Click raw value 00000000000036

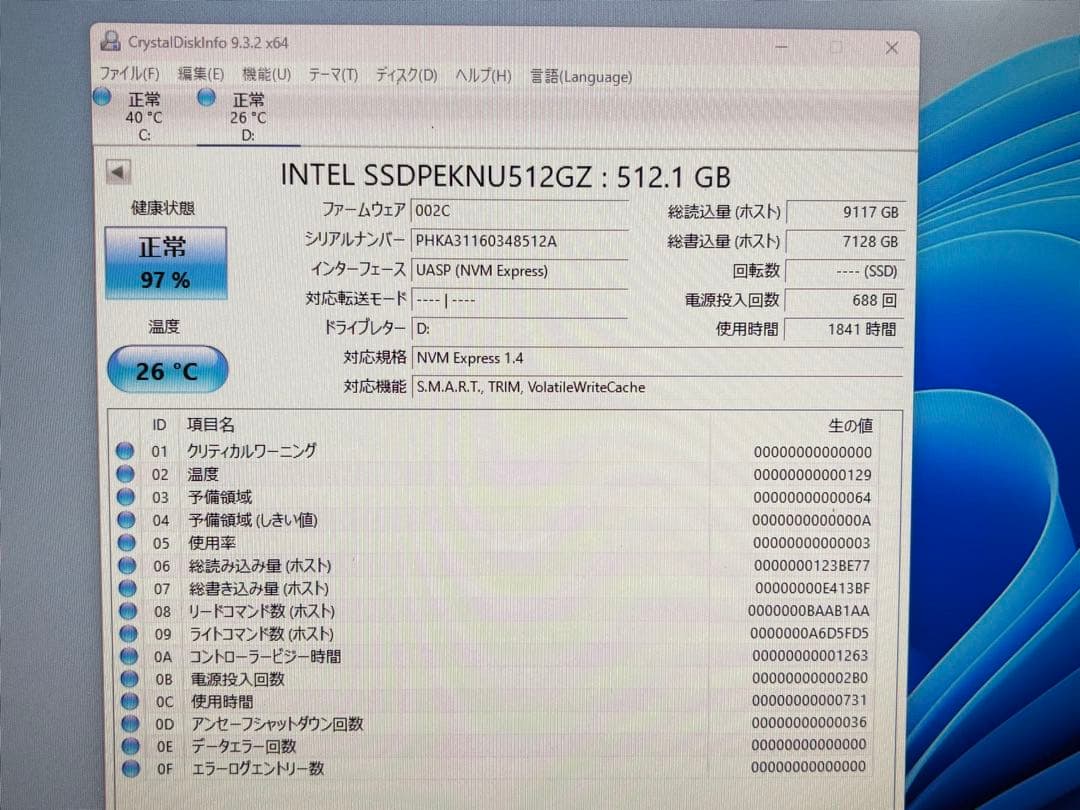click(809, 723)
